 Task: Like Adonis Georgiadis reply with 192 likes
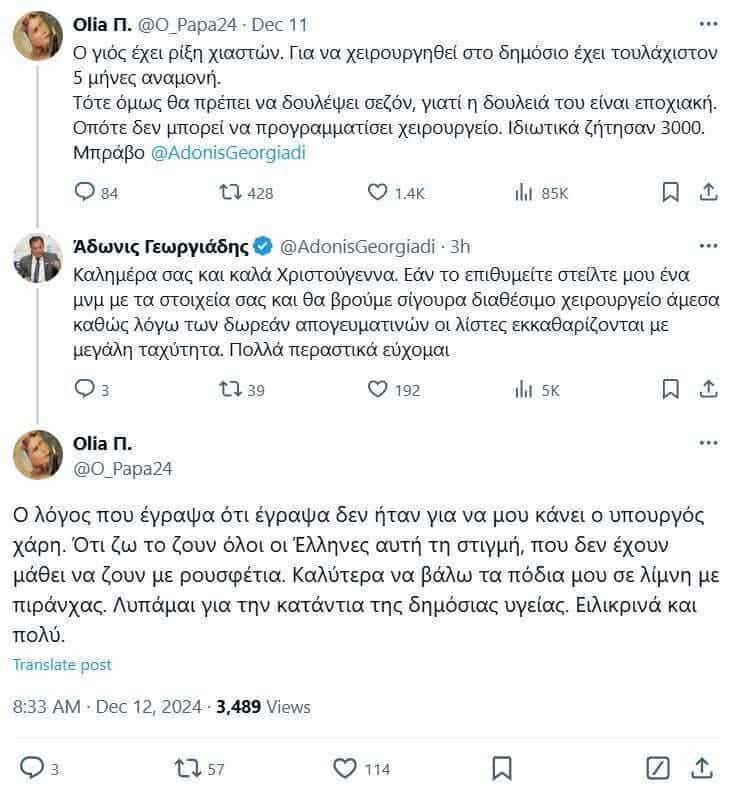(377, 389)
